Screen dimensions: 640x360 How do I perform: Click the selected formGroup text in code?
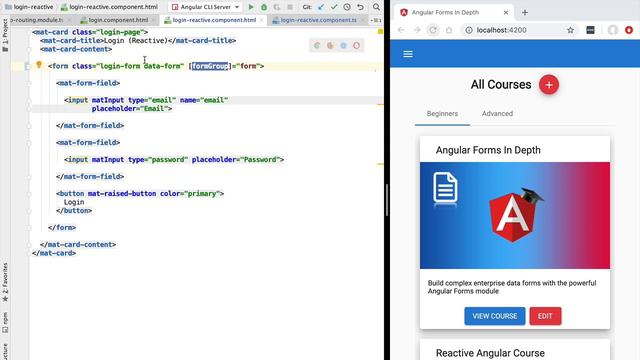point(210,66)
